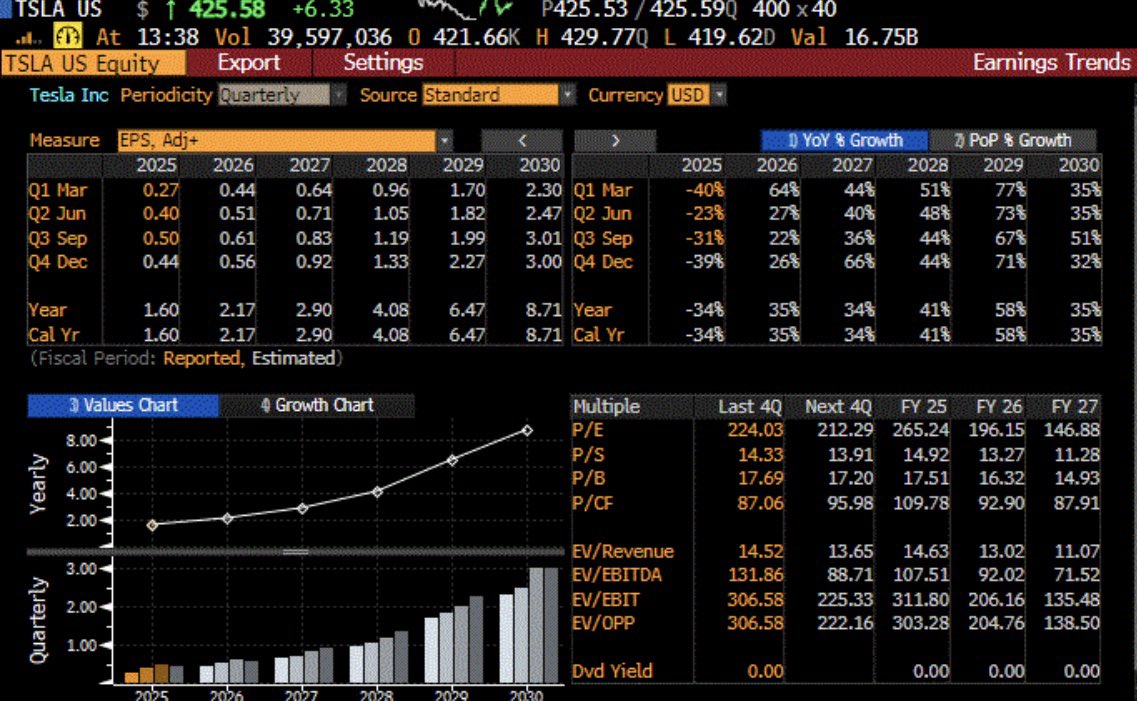The image size is (1137, 701).
Task: Click the Values Chart button
Action: 123,405
